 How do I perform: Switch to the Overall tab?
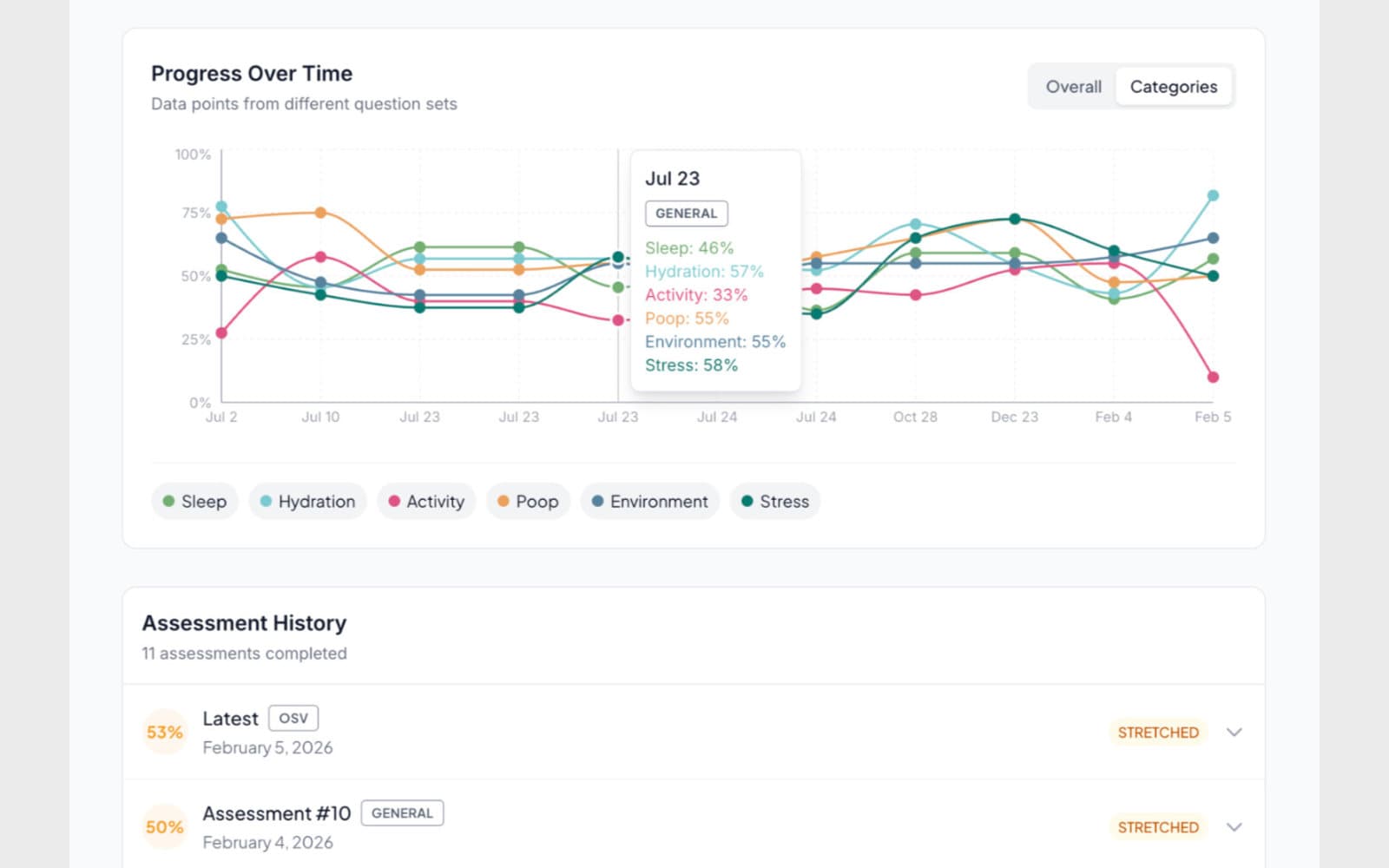1073,86
